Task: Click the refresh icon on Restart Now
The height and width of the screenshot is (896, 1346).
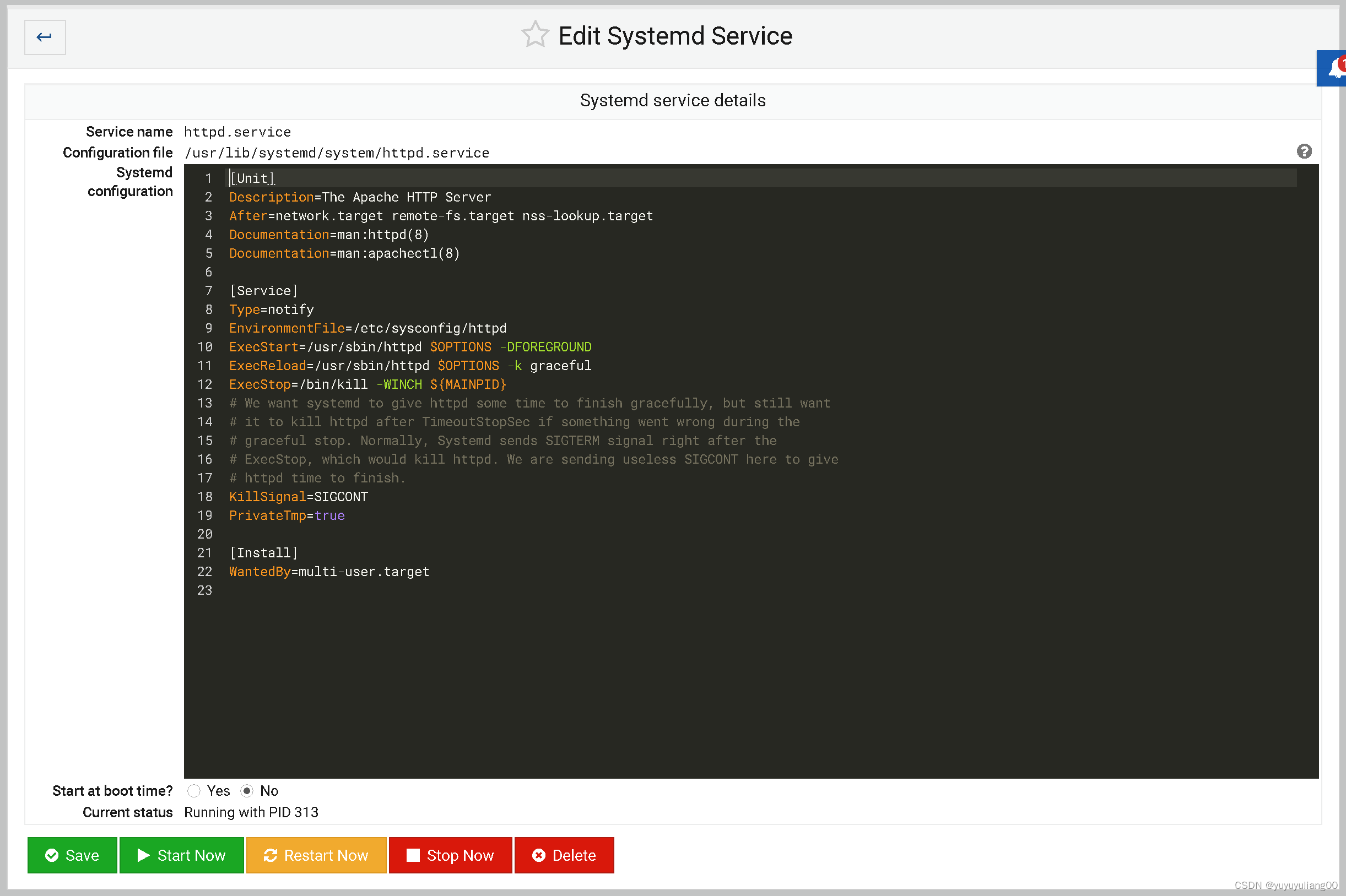Action: pos(271,855)
